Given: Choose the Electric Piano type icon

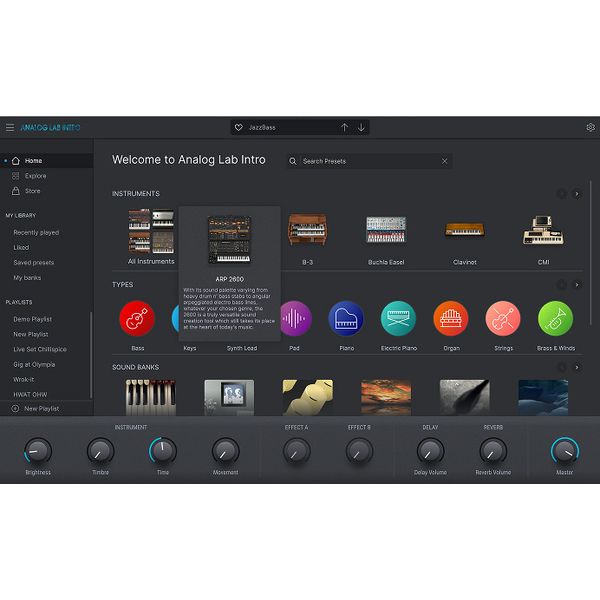Looking at the screenshot, I should click(x=399, y=319).
